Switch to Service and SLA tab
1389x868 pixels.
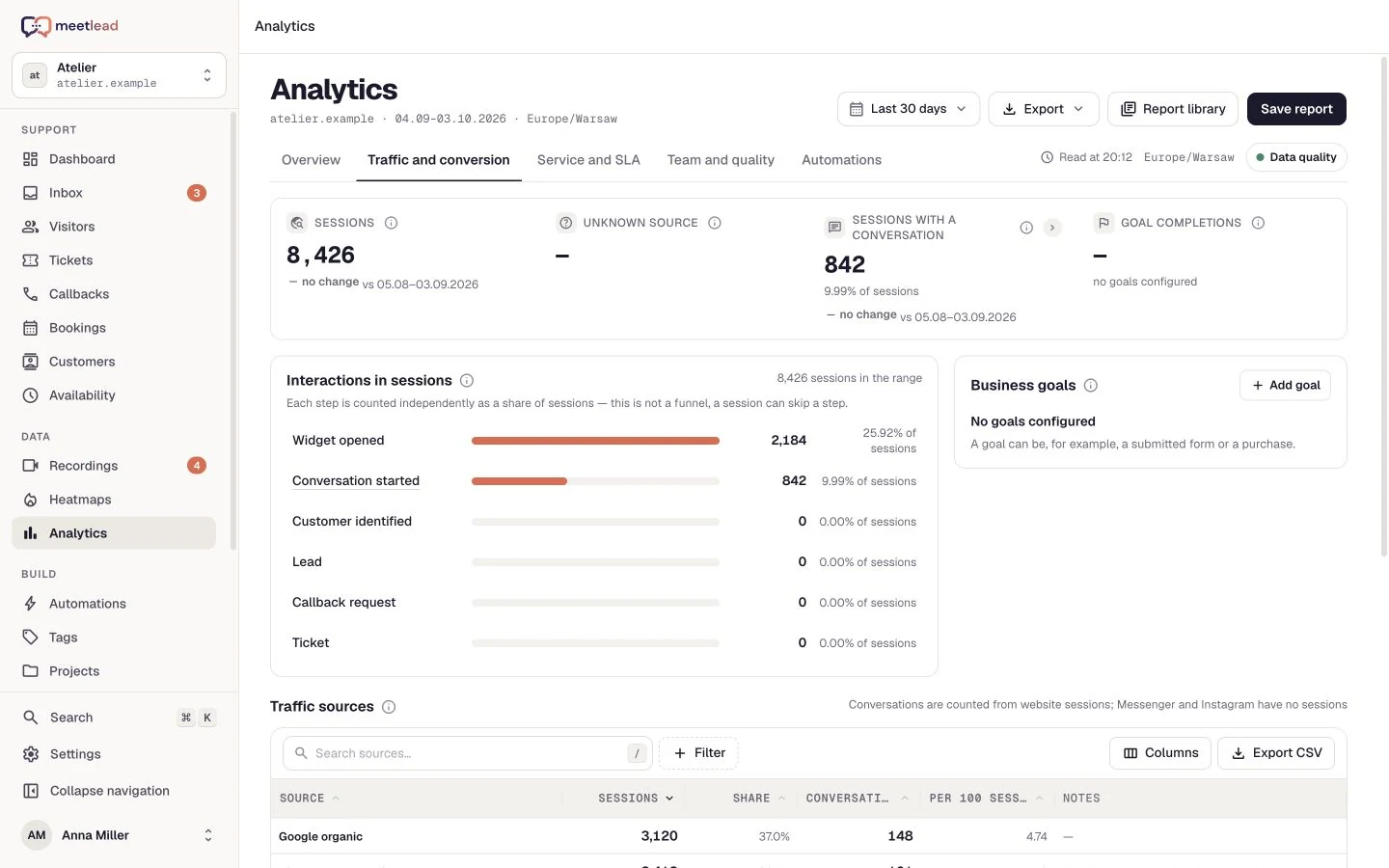point(588,160)
